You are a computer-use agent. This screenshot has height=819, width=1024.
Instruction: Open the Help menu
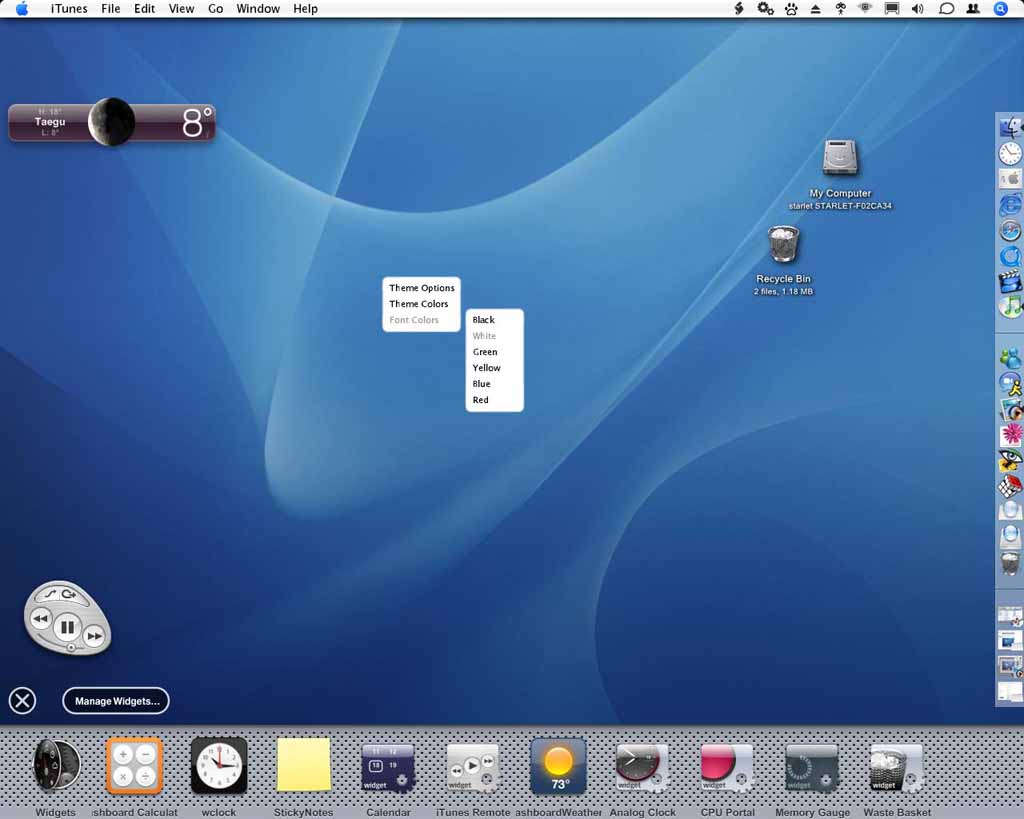(305, 8)
